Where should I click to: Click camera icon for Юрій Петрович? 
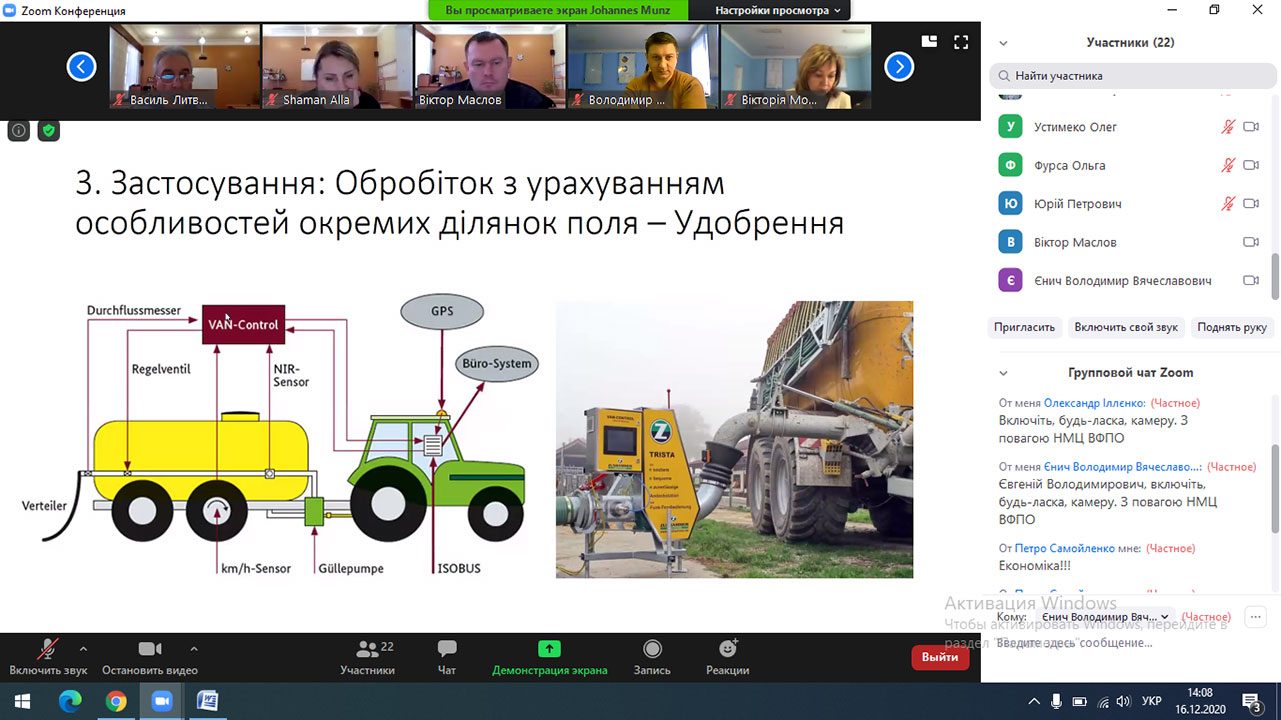click(1251, 204)
